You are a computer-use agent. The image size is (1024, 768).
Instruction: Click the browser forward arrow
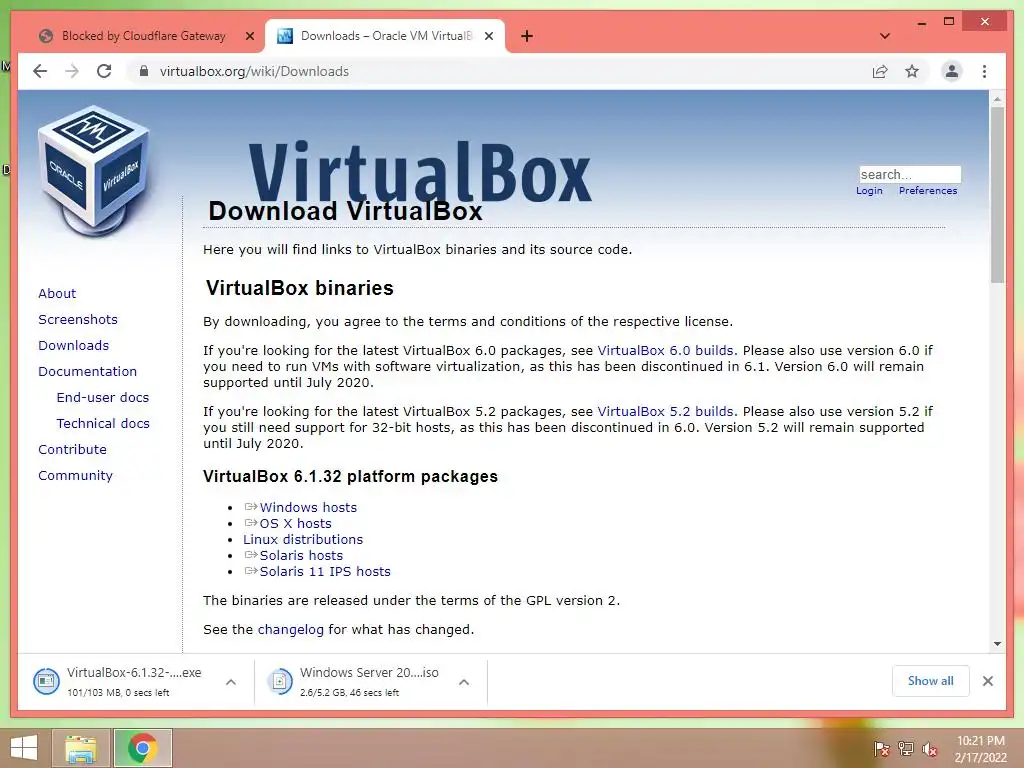click(x=72, y=71)
